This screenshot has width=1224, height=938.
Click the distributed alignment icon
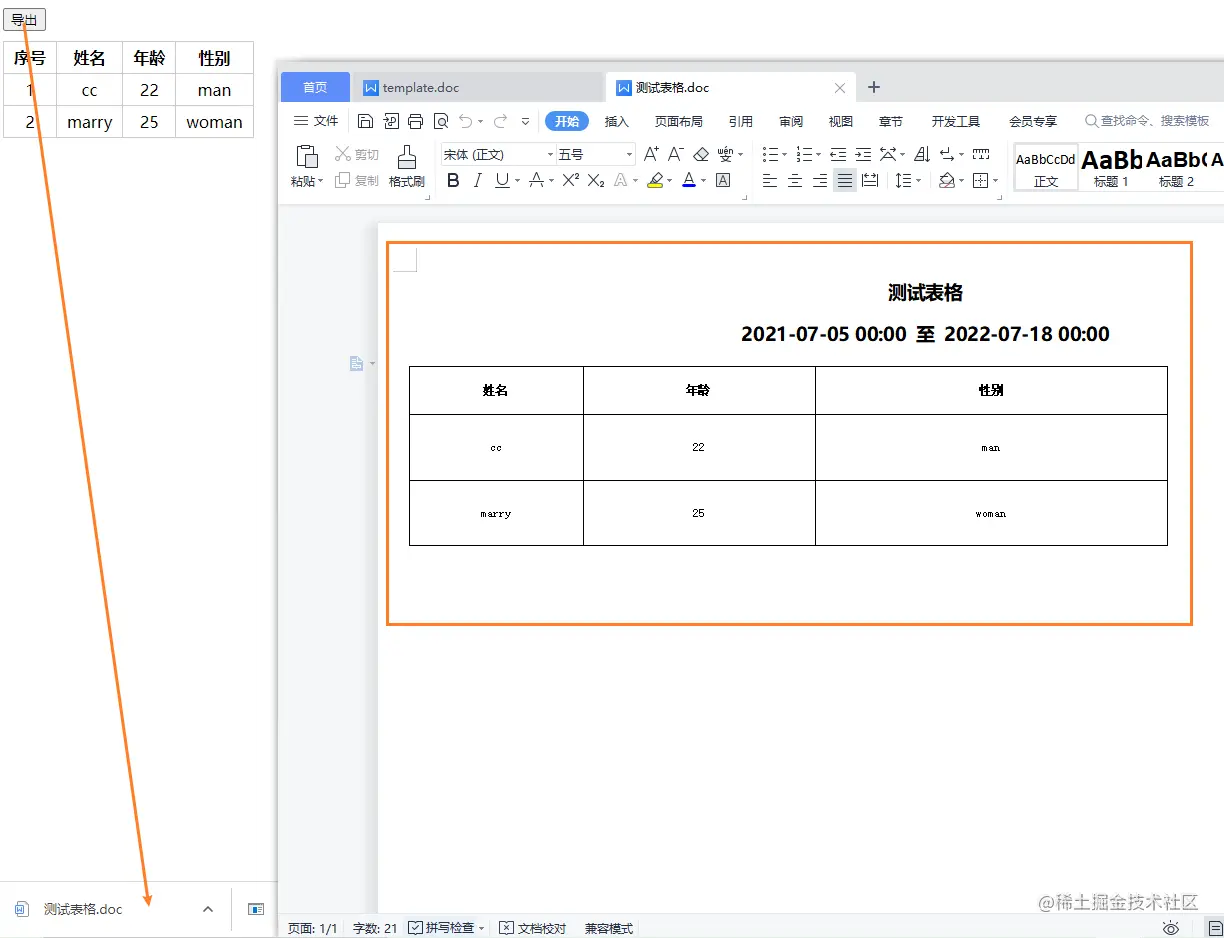pyautogui.click(x=870, y=181)
